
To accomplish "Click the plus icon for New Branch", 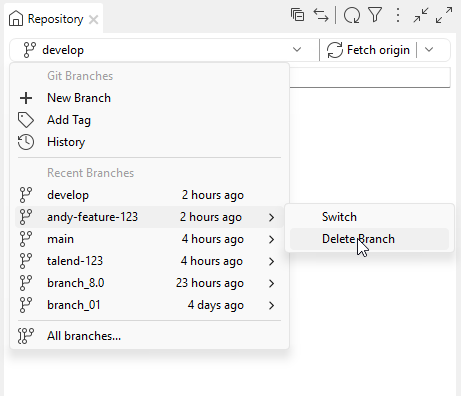I will [x=26, y=98].
